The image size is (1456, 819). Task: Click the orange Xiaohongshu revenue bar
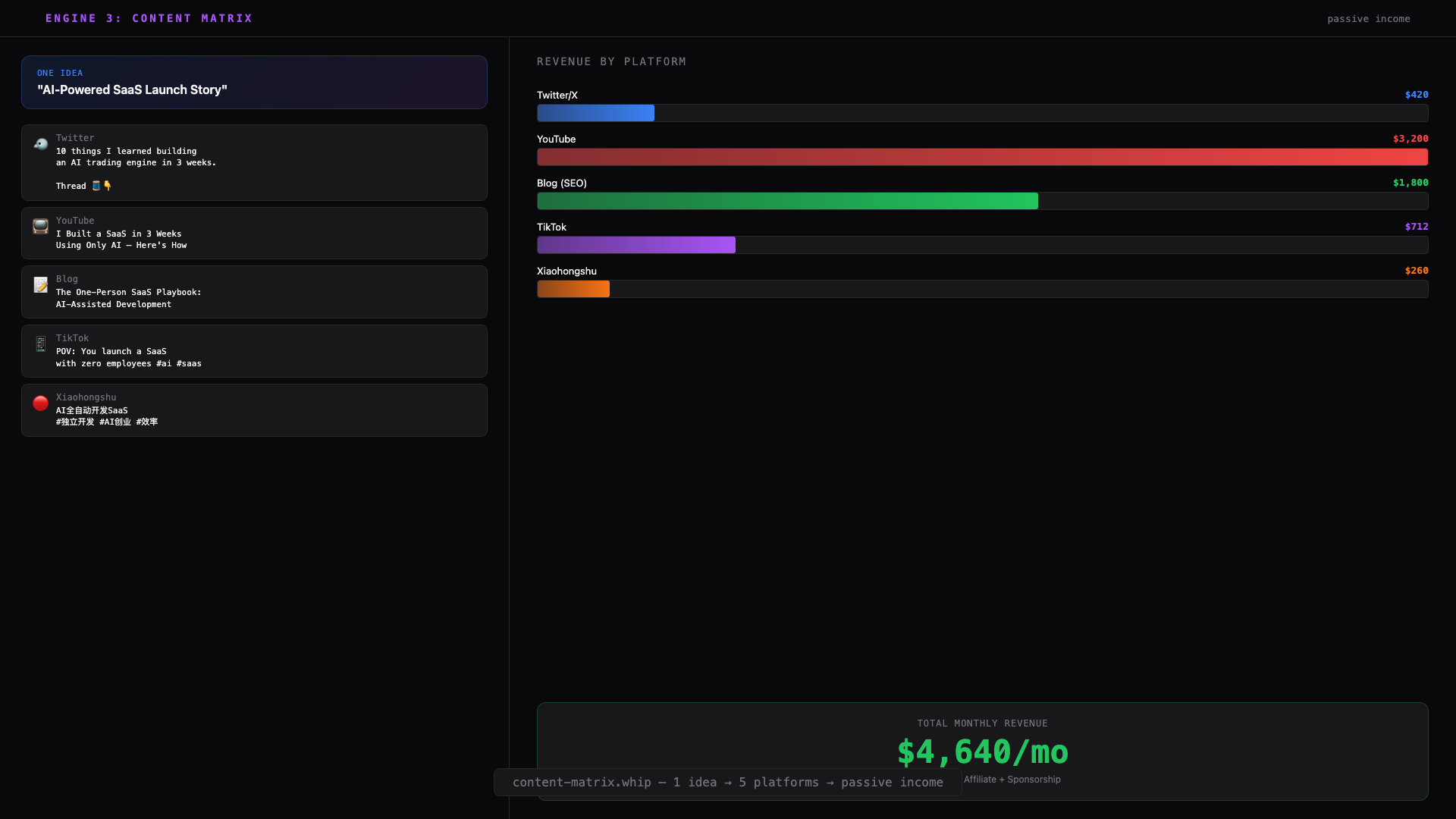pos(573,290)
